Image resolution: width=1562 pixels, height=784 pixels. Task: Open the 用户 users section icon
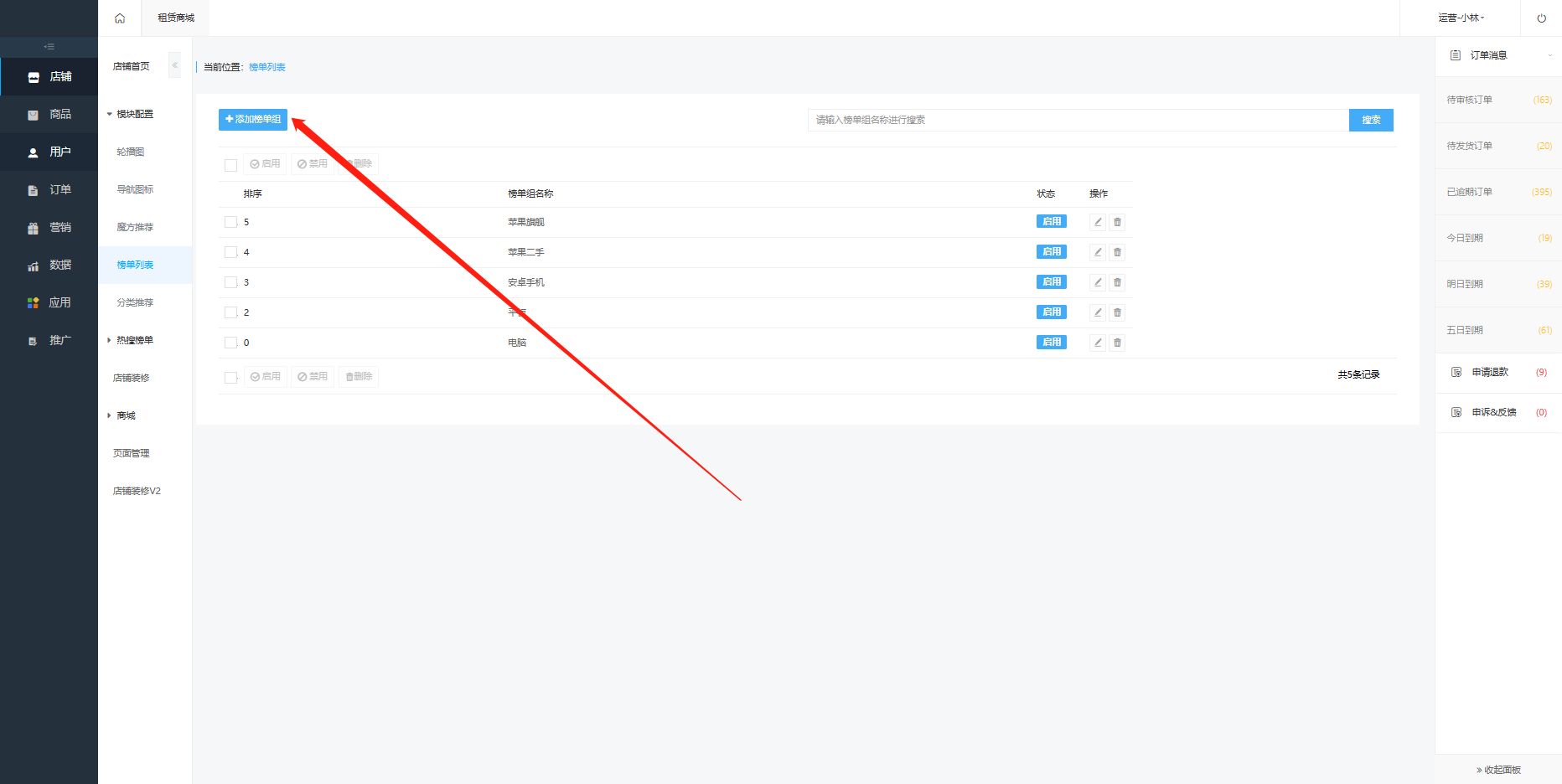click(34, 152)
